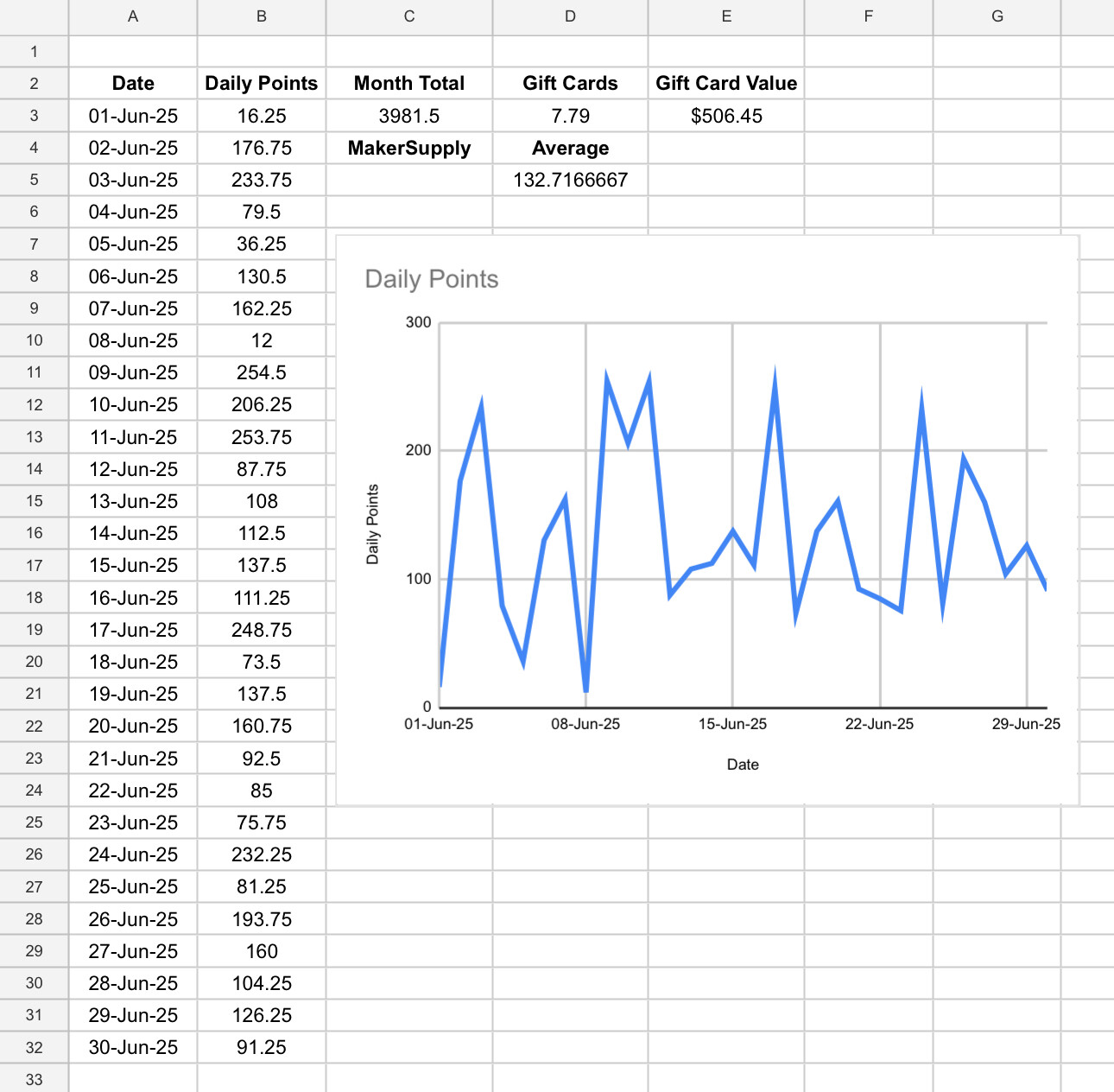Select points value 130.5
The image size is (1114, 1092).
(x=262, y=276)
